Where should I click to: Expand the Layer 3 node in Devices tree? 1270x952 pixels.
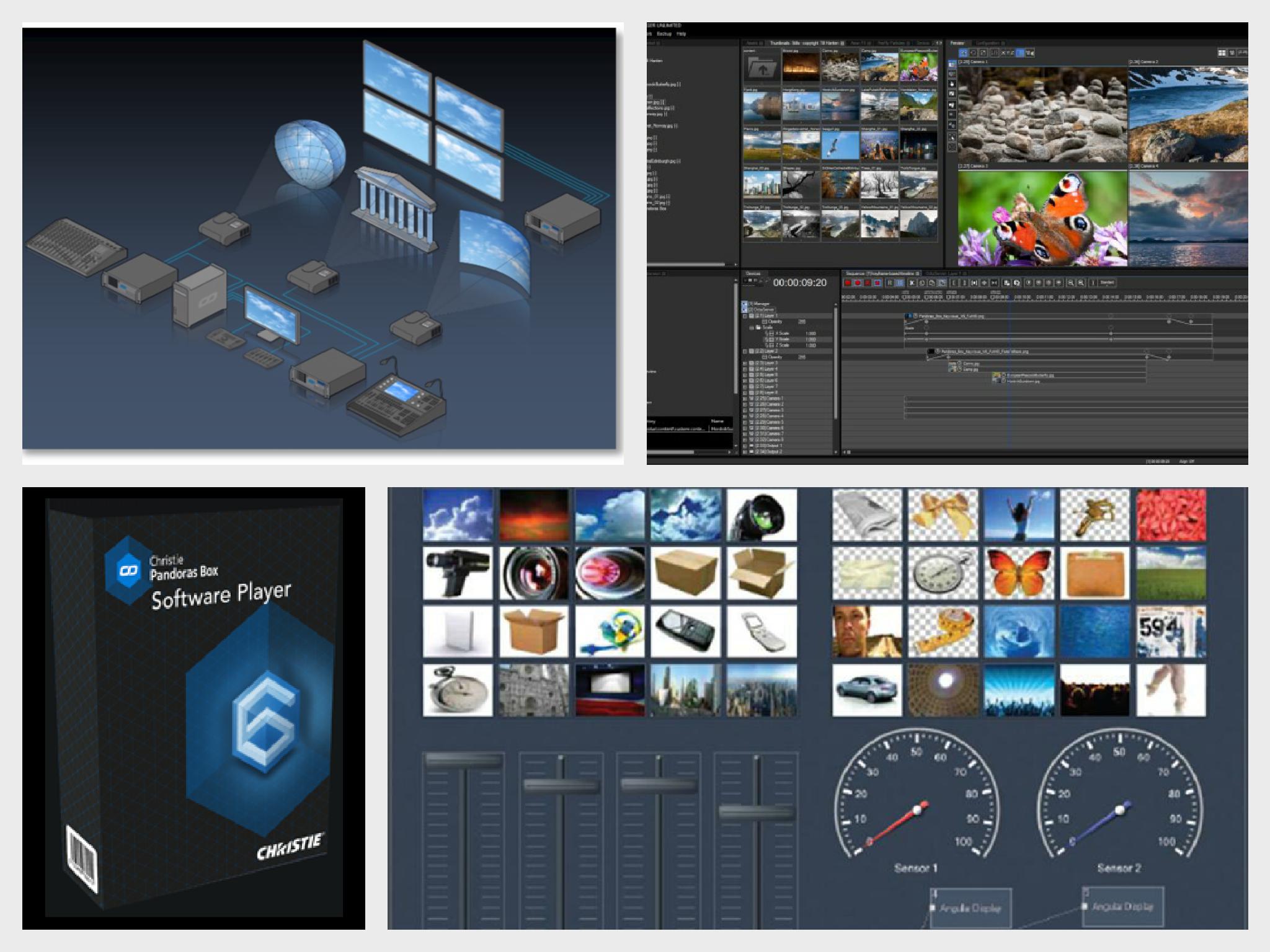[745, 363]
